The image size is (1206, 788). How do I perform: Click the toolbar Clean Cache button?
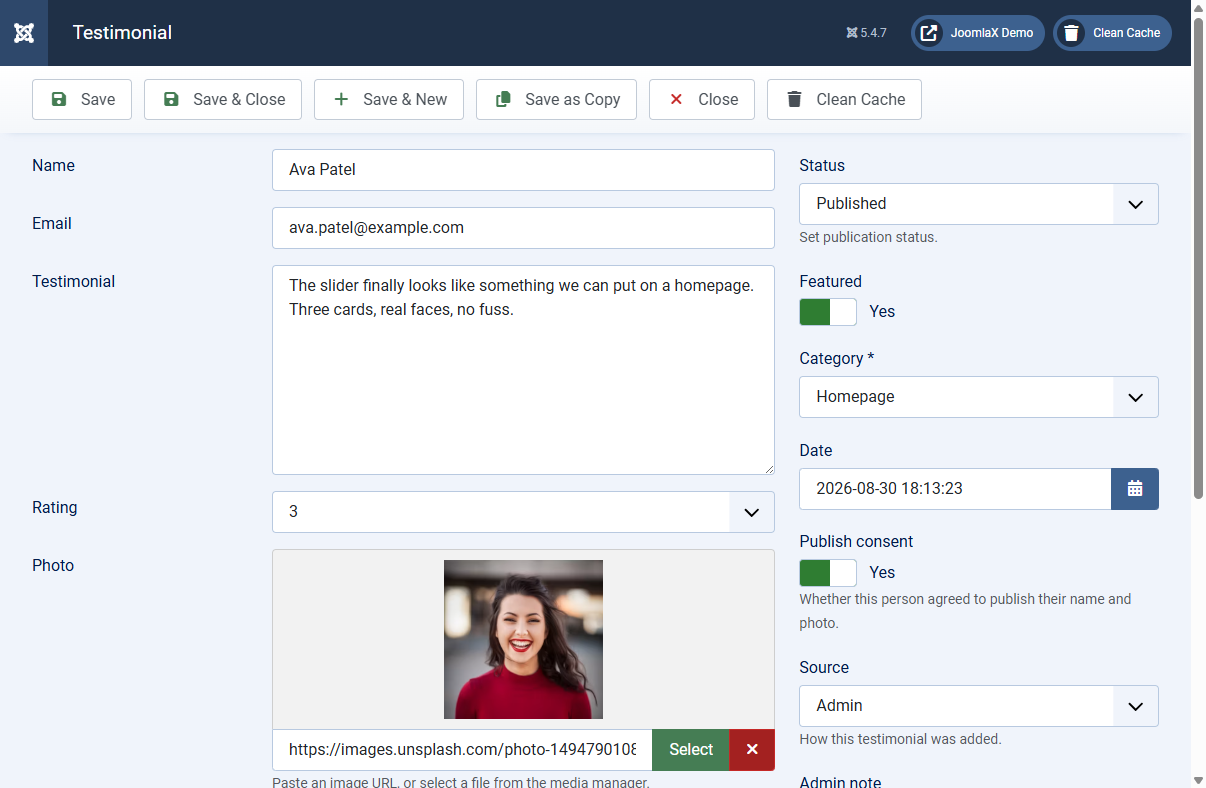pyautogui.click(x=844, y=99)
